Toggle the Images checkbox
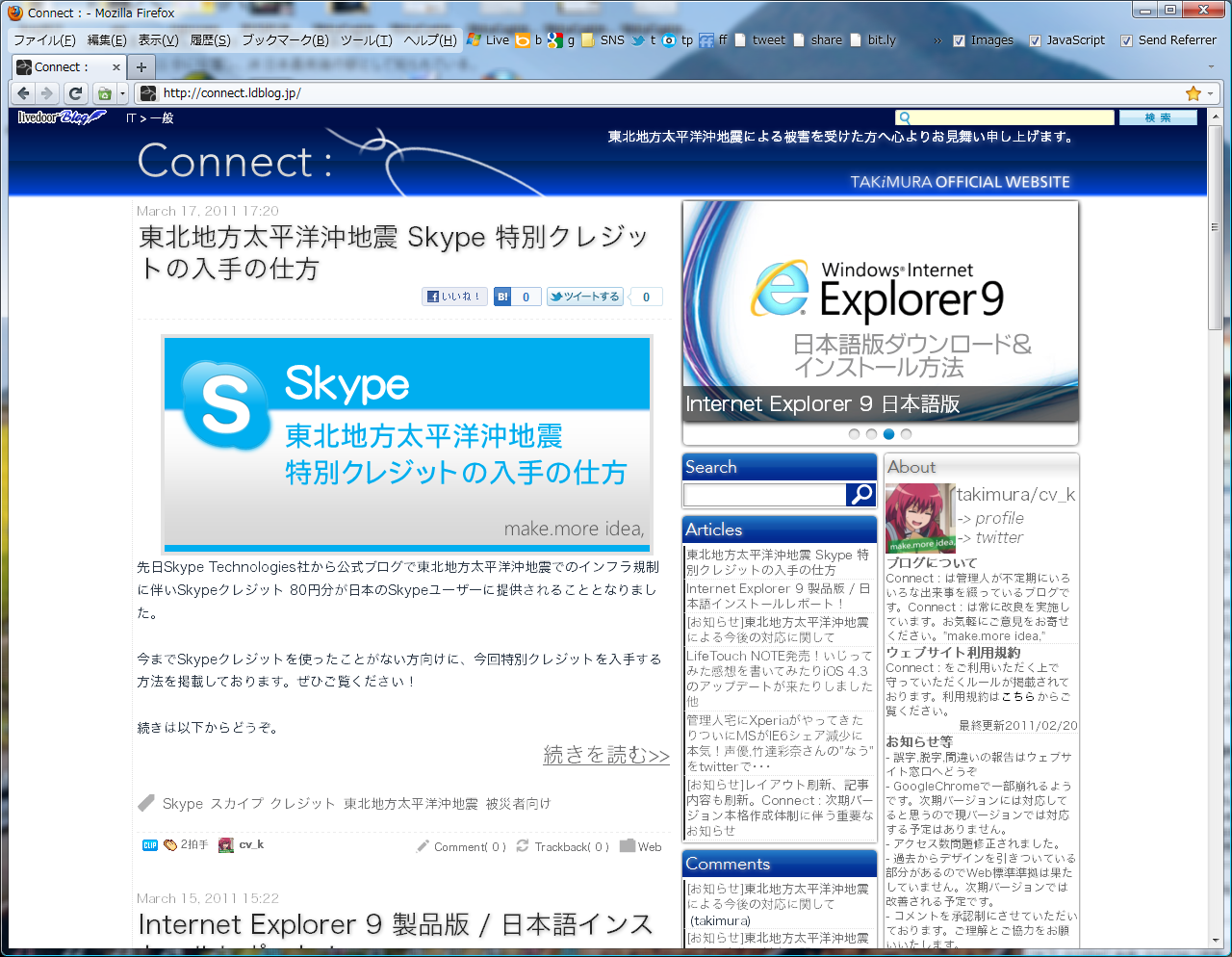Screen dimensions: 1232x957 pyautogui.click(x=959, y=40)
